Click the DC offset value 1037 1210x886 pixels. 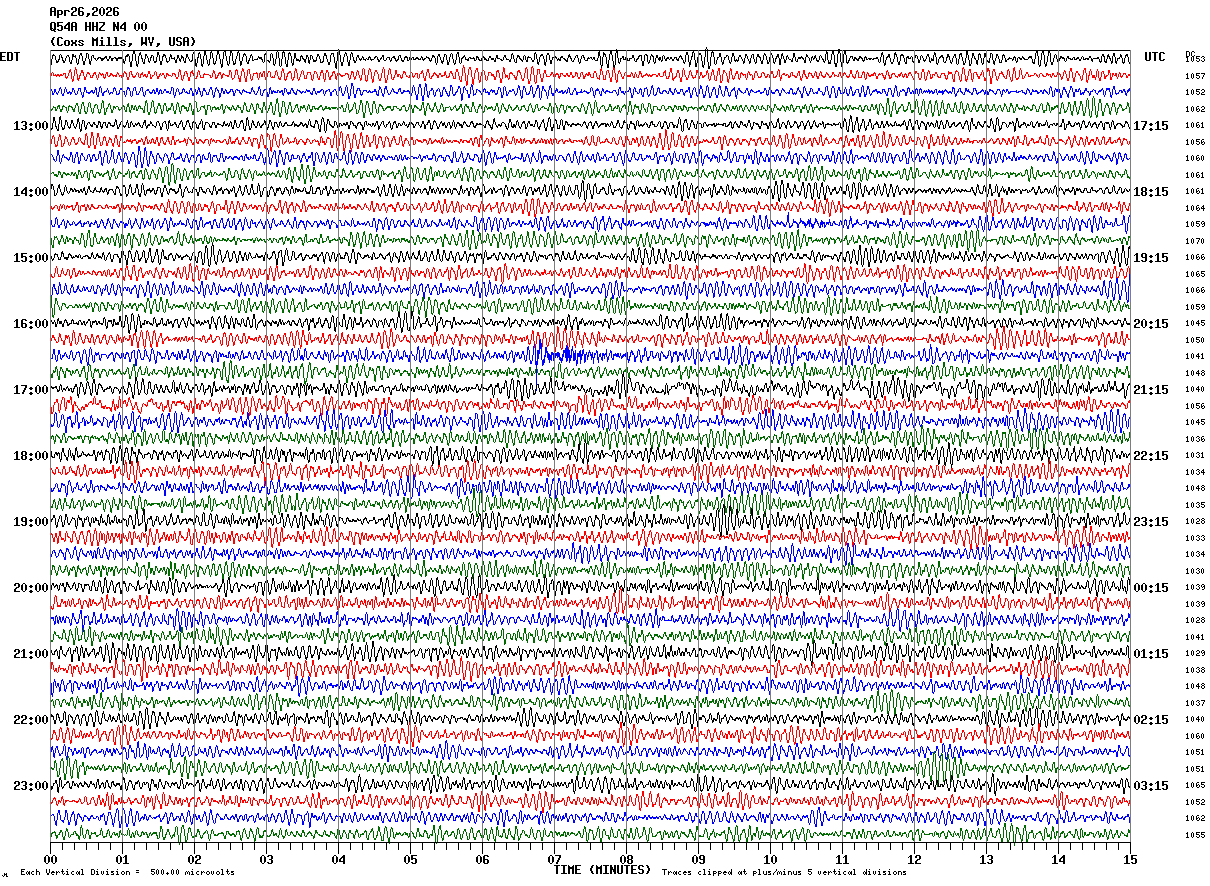(1195, 703)
